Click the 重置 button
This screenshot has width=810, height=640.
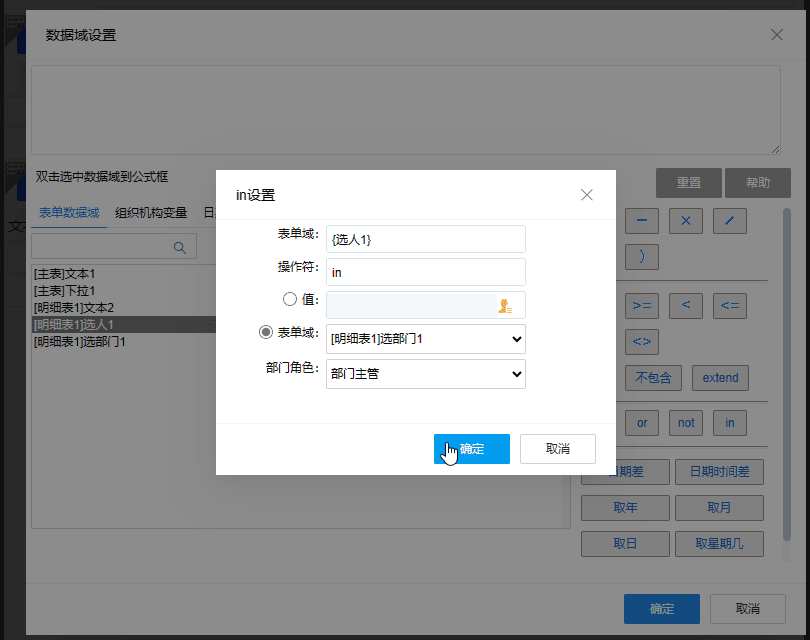(689, 183)
